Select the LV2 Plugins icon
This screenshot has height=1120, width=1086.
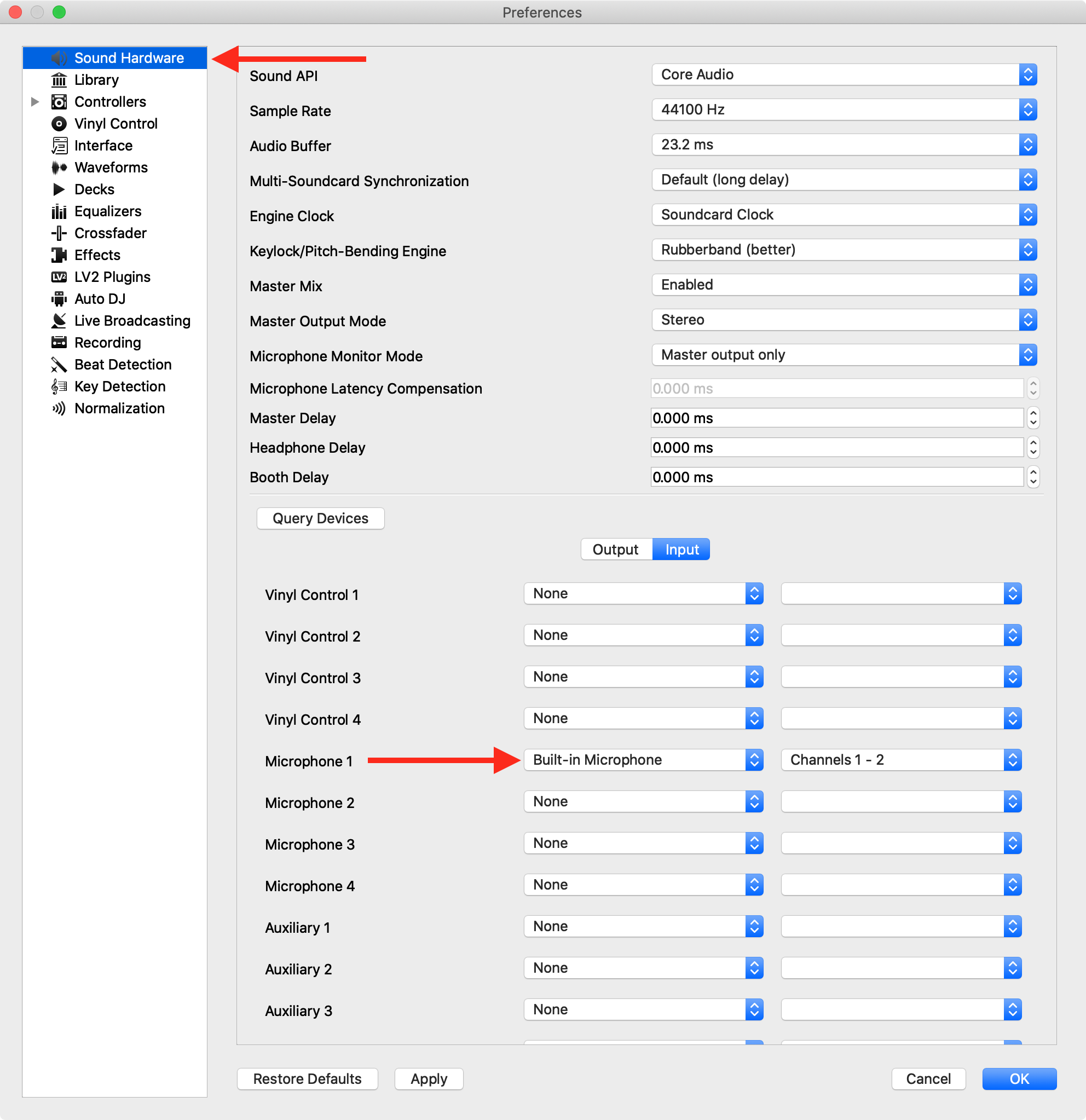click(x=59, y=277)
